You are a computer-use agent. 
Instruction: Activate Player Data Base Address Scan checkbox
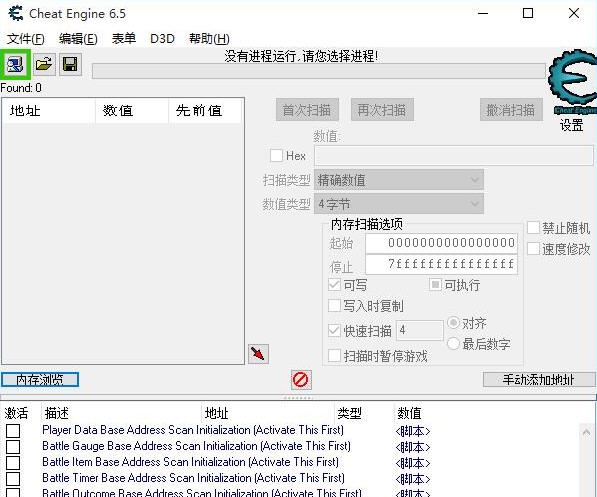(13, 431)
